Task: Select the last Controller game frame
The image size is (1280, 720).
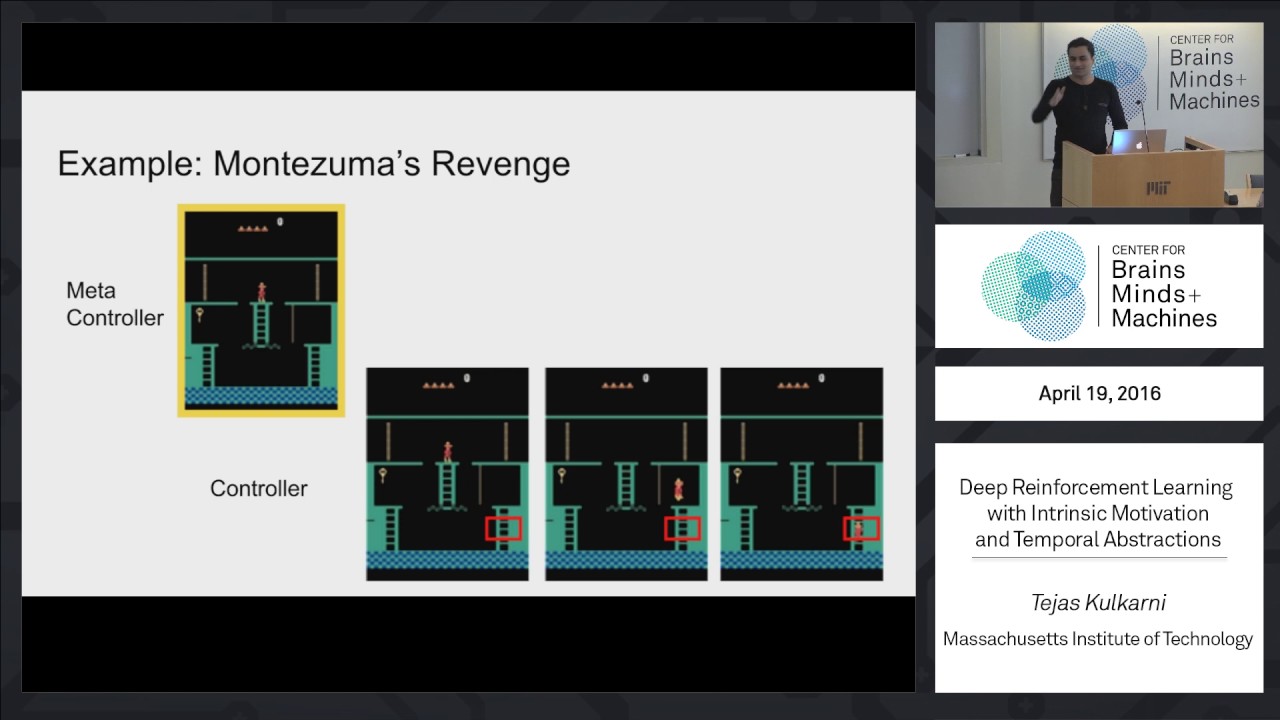Action: tap(802, 474)
